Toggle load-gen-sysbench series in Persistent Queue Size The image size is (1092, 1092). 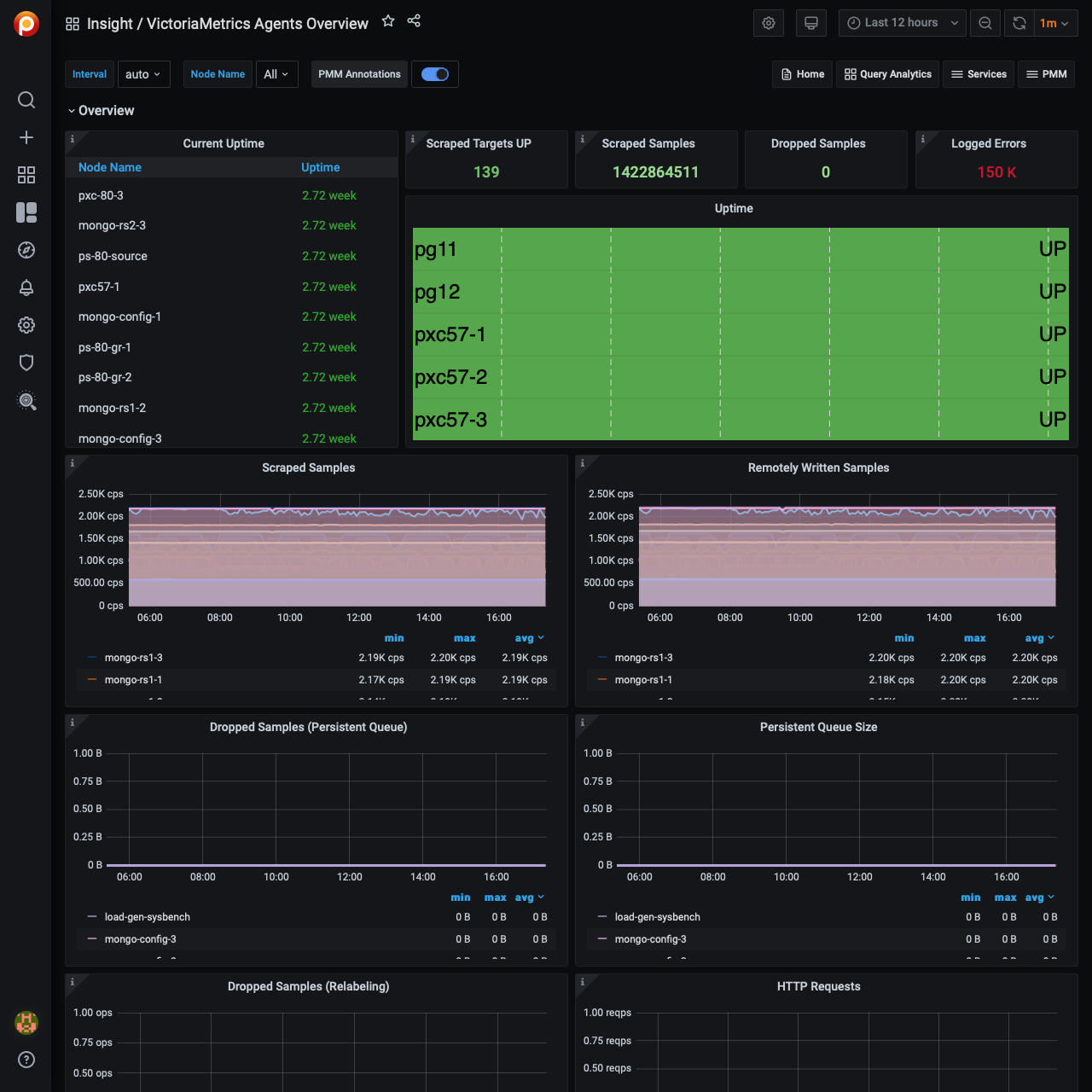coord(657,917)
